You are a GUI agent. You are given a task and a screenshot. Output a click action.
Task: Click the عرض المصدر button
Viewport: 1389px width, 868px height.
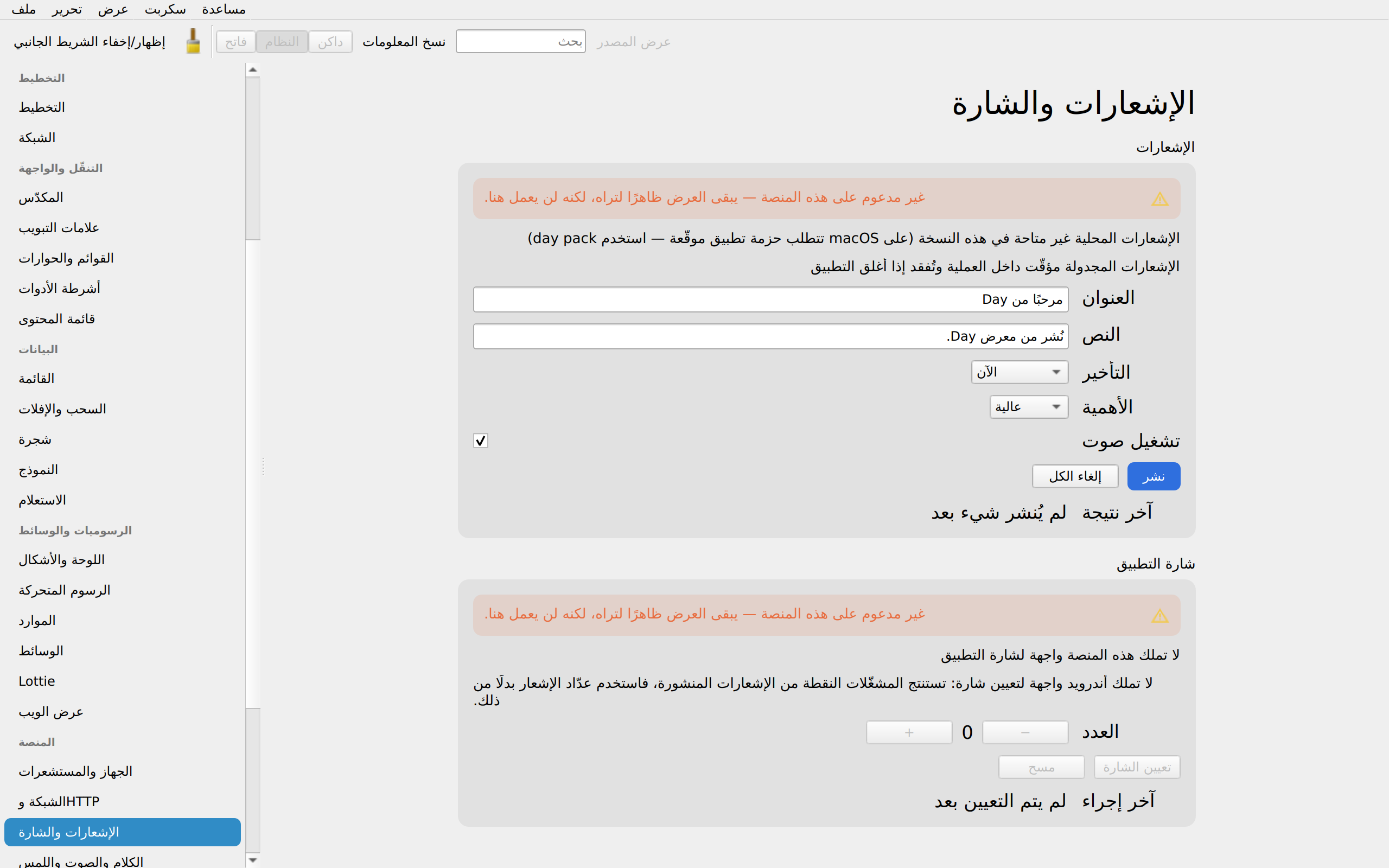coord(634,42)
